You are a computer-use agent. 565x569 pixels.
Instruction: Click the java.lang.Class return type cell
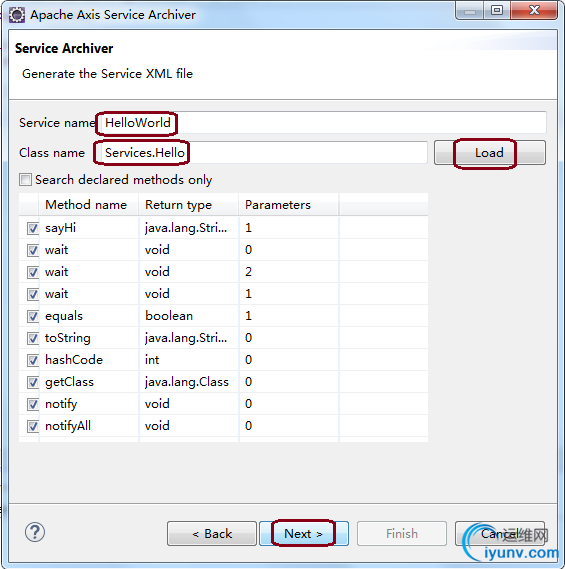(187, 382)
